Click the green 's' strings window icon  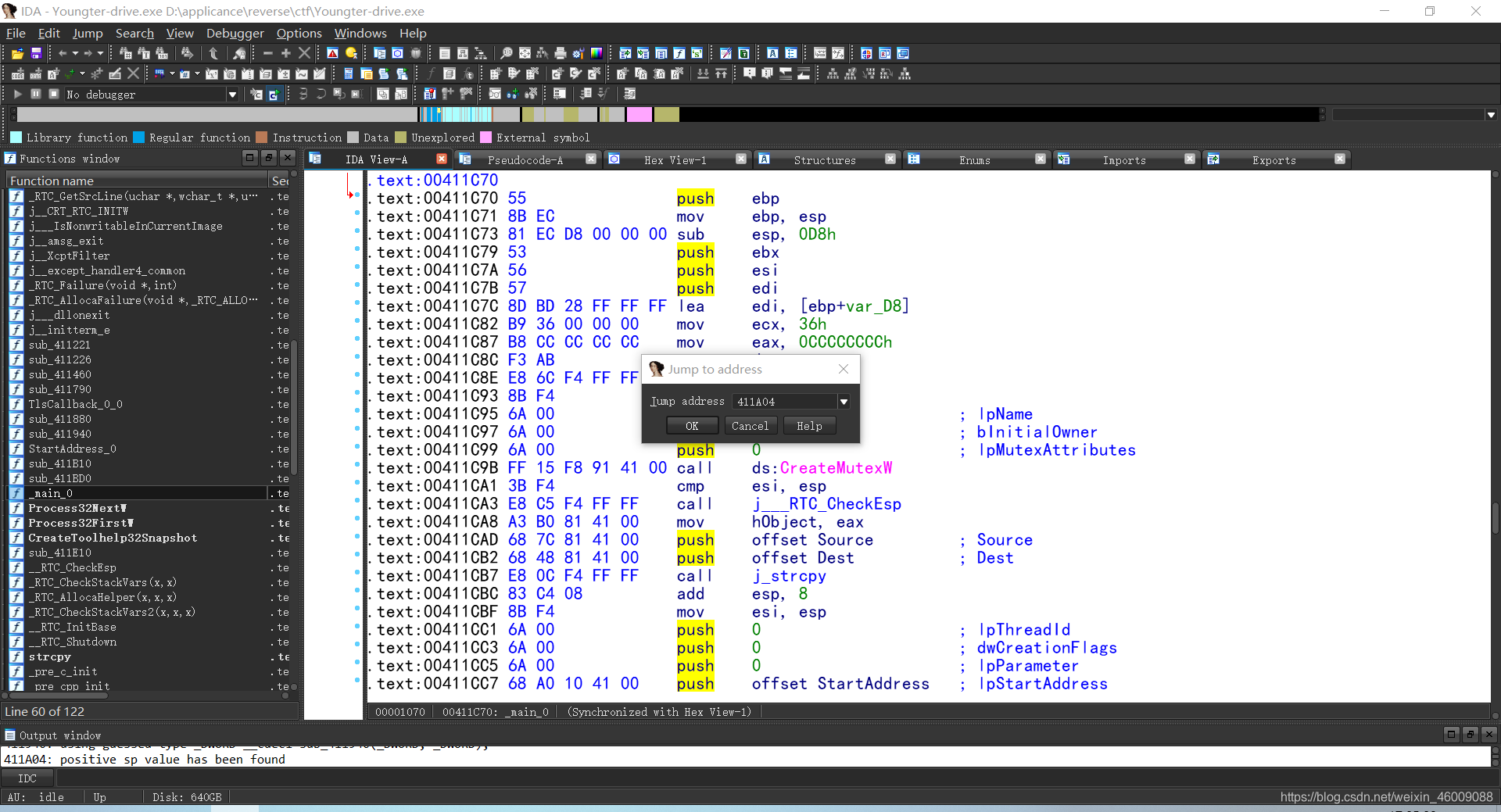coord(697,53)
